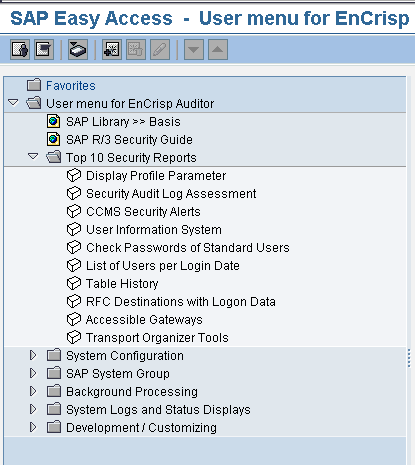Launch Security Audit Log Assessment transaction

pos(171,194)
